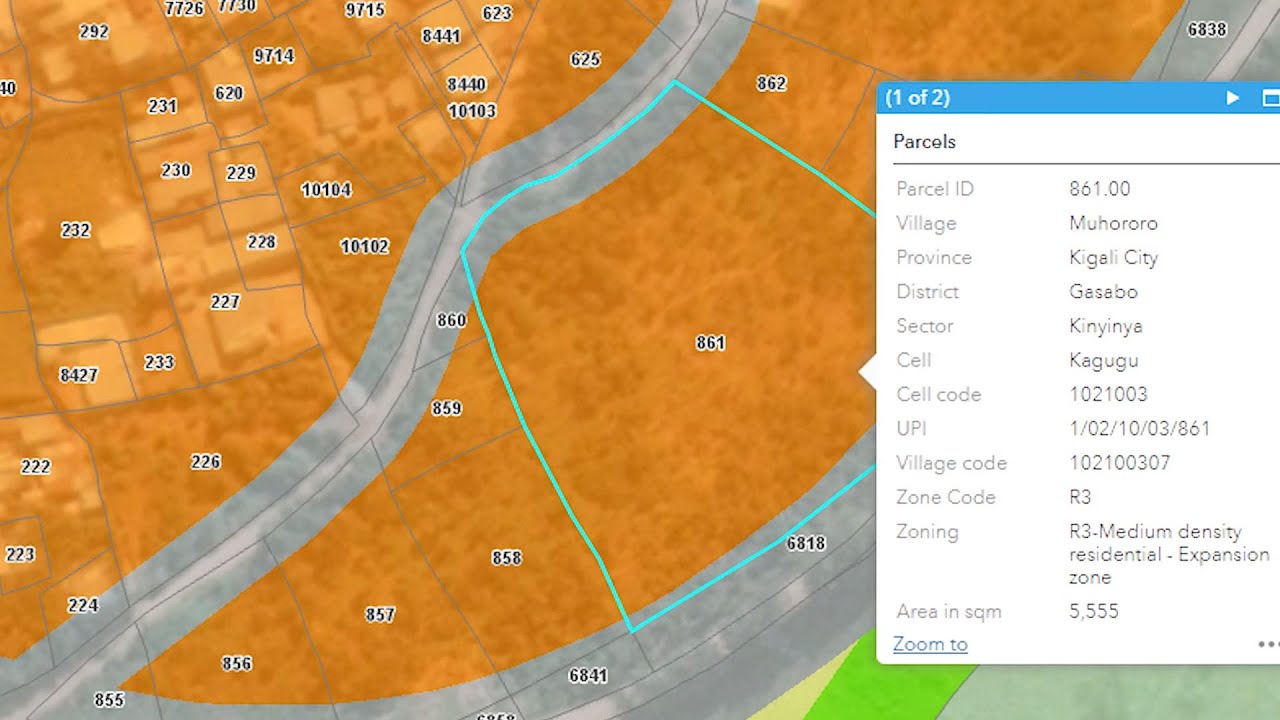Click the Village value Muhororo
This screenshot has width=1280, height=720.
(x=1113, y=223)
